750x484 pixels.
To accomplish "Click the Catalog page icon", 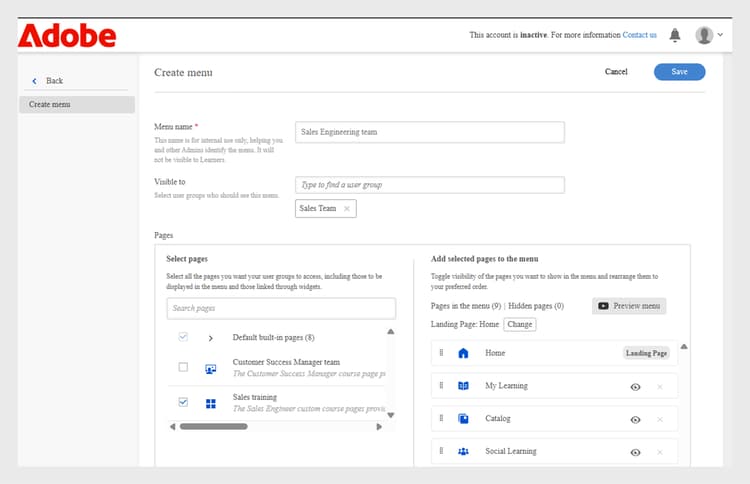I will (x=463, y=419).
